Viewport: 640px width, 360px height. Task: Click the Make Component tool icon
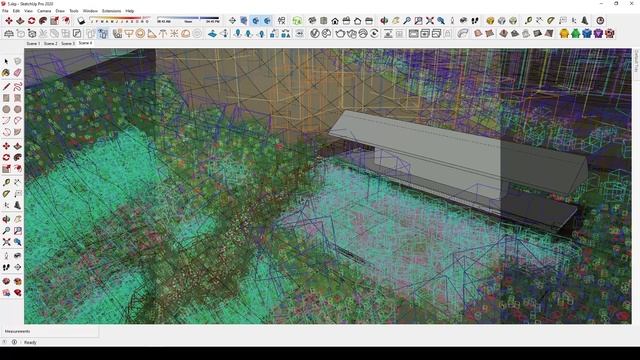point(17,61)
